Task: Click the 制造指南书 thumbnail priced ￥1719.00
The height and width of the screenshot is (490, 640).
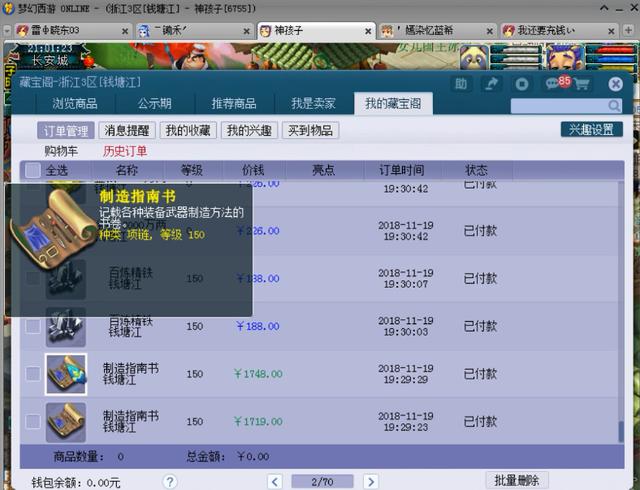Action: pyautogui.click(x=66, y=422)
